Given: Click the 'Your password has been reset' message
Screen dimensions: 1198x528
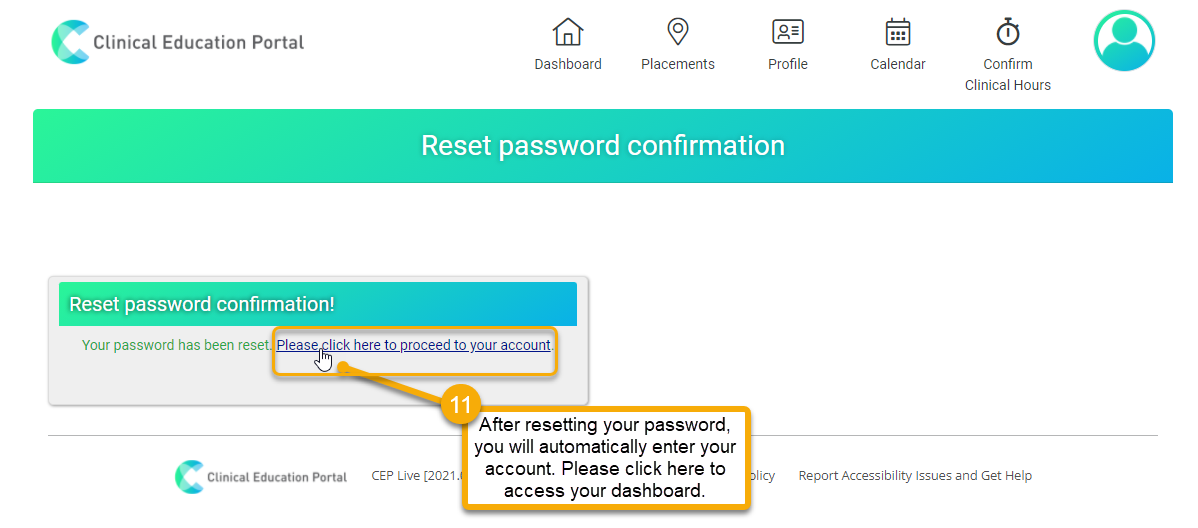Looking at the screenshot, I should point(177,345).
